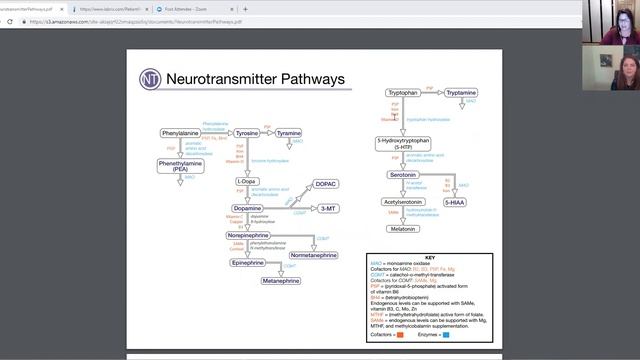This screenshot has width=640, height=360.
Task: Click the 5-HIAA node
Action: click(454, 202)
